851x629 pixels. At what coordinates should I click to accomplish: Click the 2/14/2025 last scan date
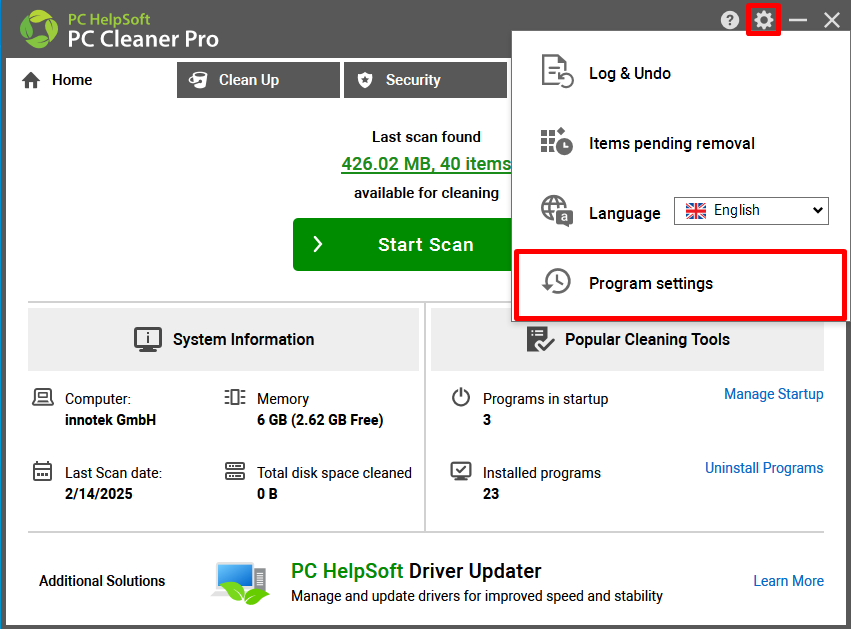[99, 494]
